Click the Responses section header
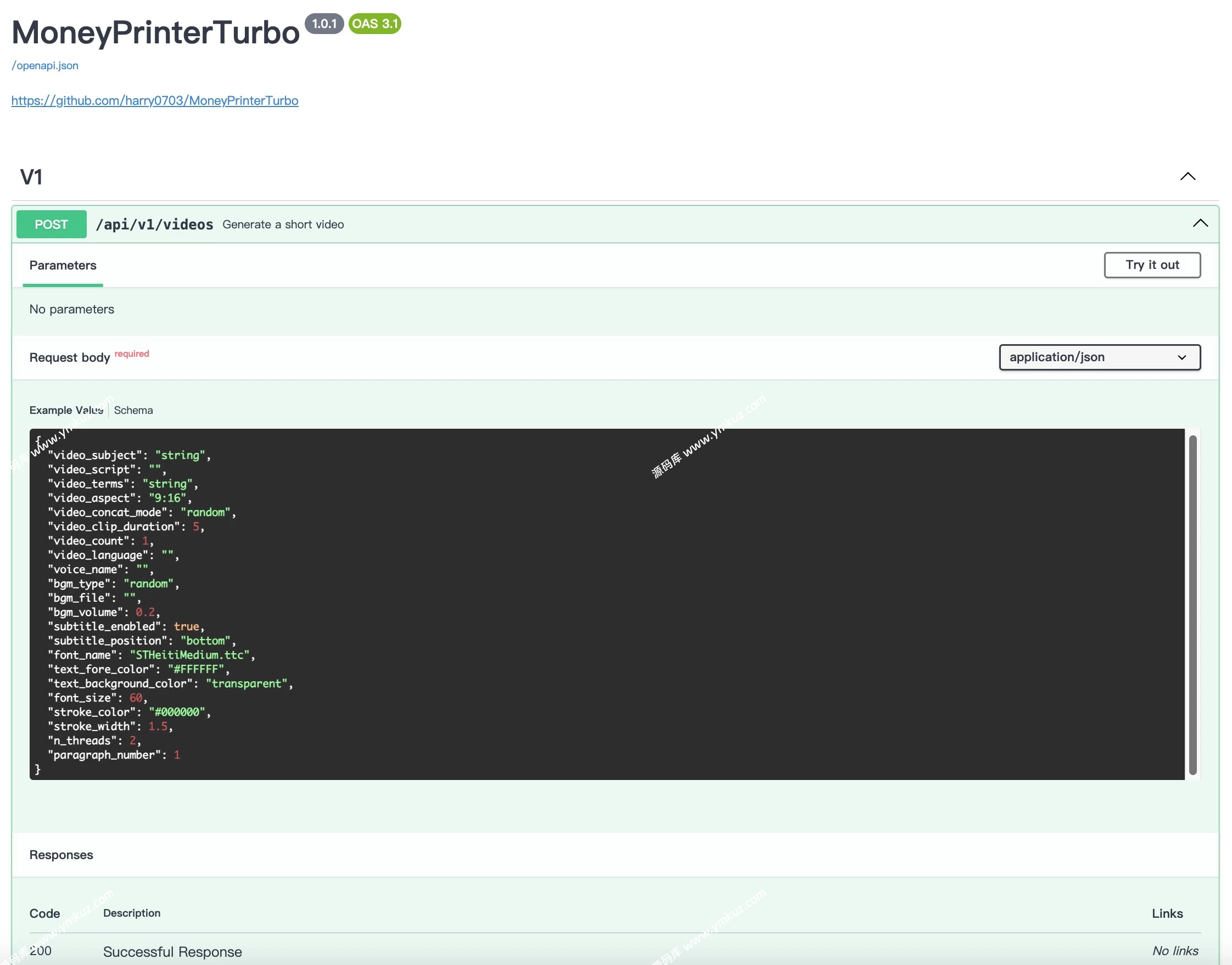 click(x=61, y=855)
